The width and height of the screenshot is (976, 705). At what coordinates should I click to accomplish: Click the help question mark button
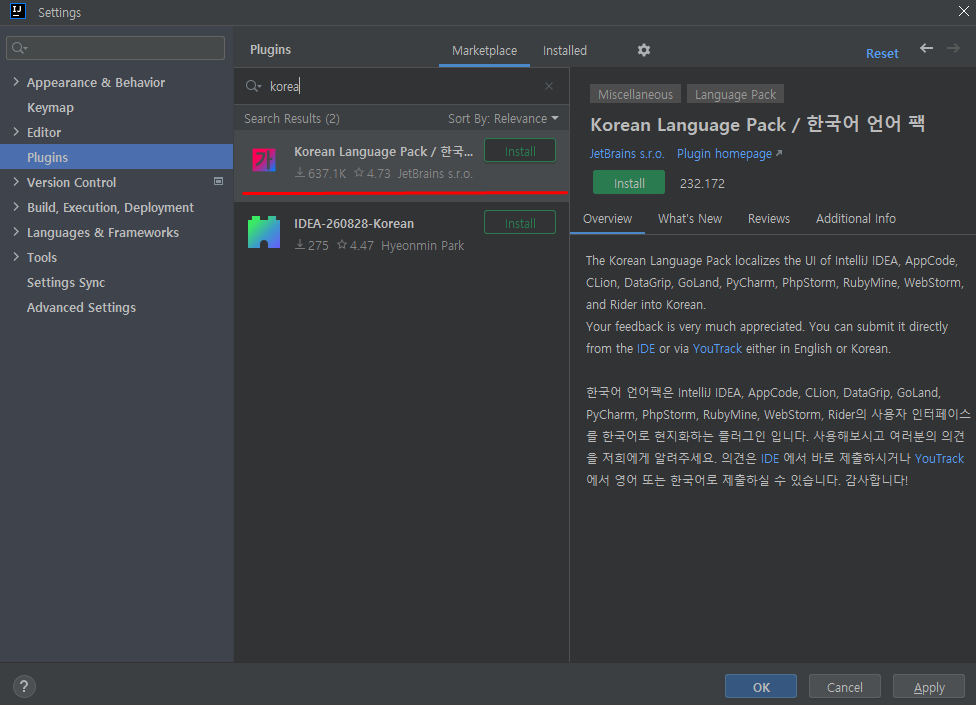click(24, 686)
